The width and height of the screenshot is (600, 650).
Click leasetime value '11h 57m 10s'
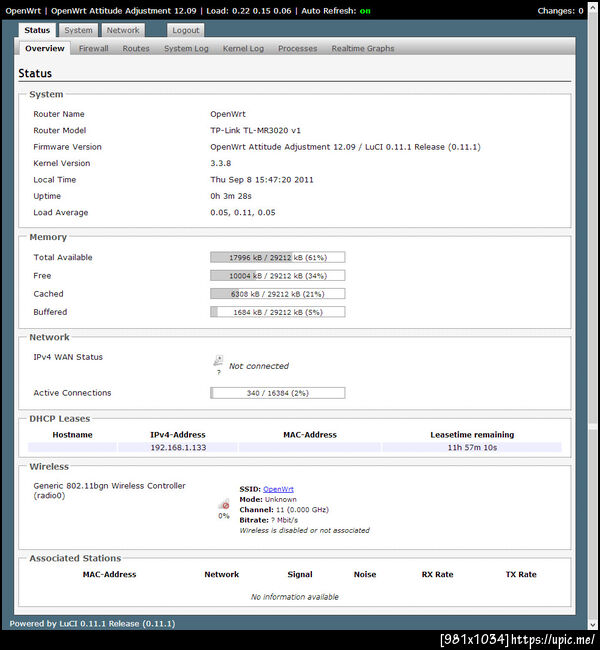click(472, 447)
